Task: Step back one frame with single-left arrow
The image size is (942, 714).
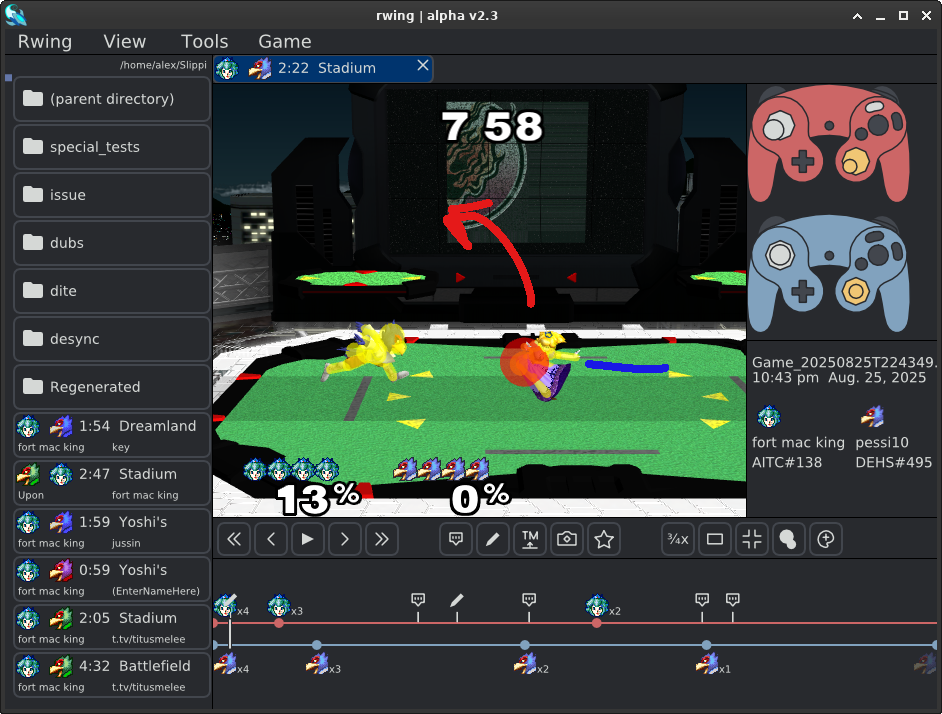Action: coord(271,539)
